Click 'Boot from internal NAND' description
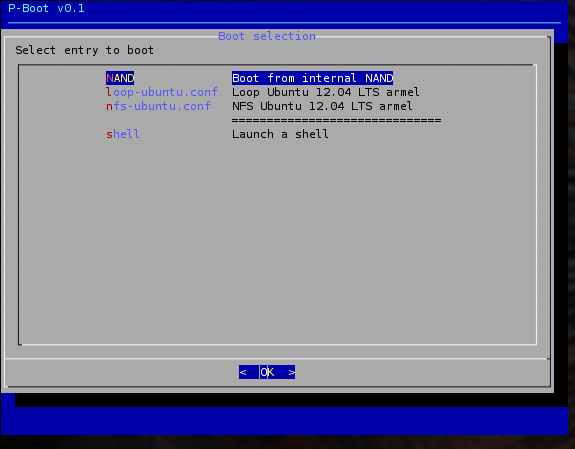 312,78
